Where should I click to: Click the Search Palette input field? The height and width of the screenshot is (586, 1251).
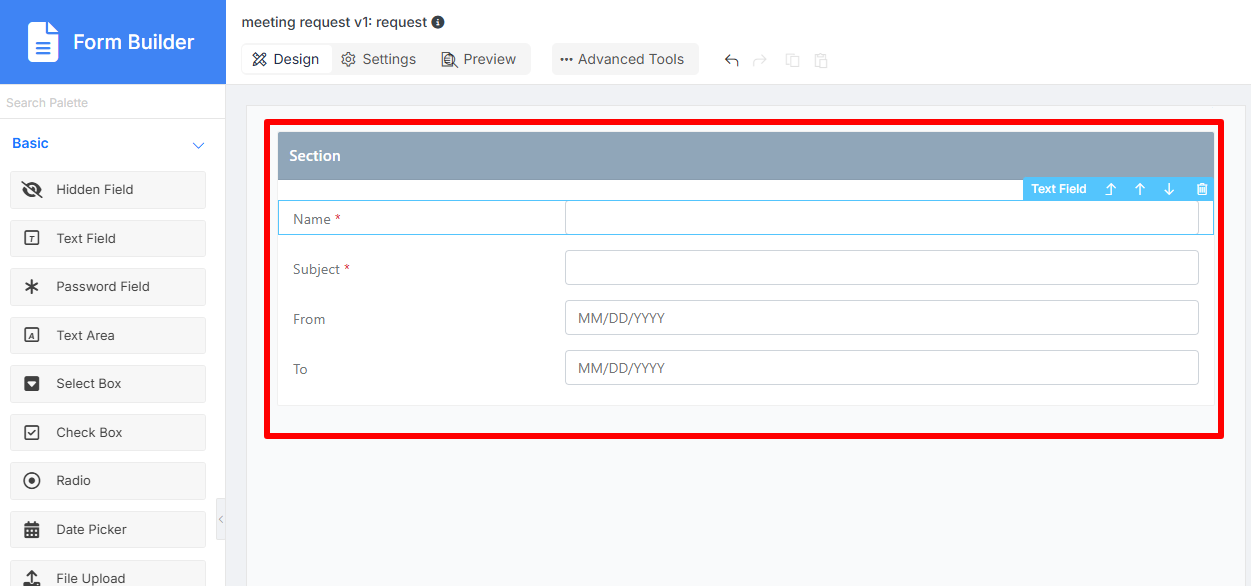click(x=112, y=103)
